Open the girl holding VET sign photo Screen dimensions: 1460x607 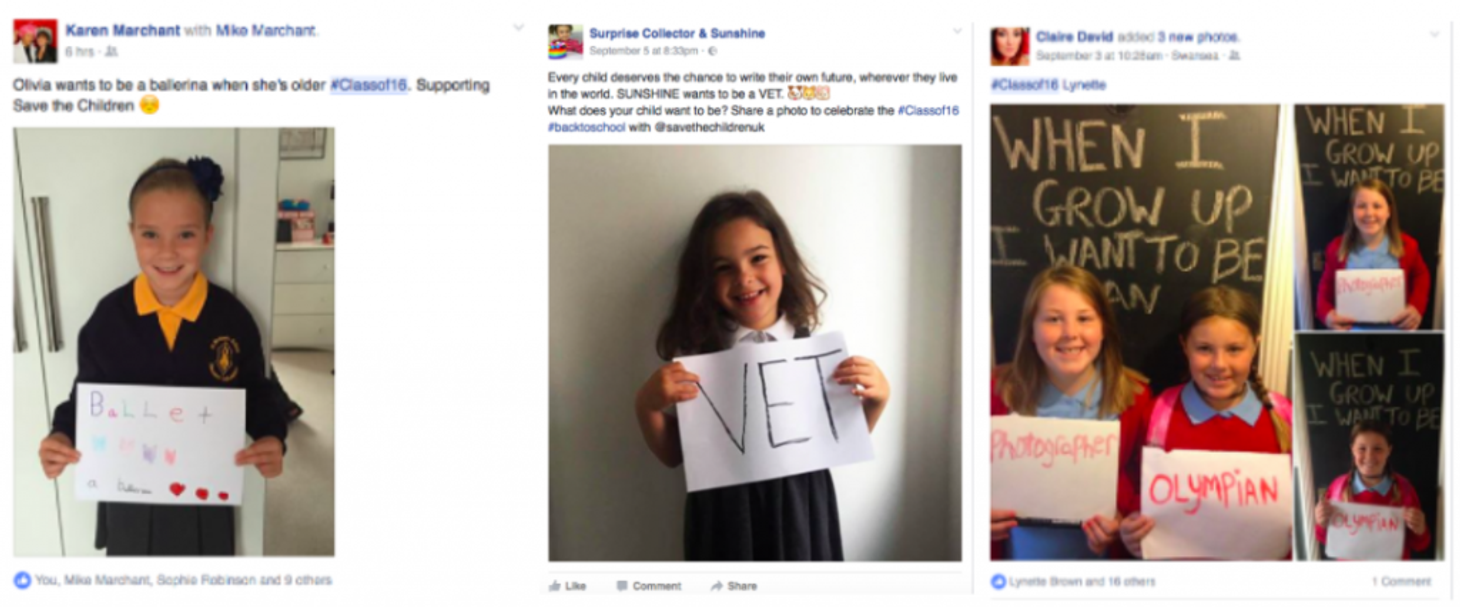point(755,353)
